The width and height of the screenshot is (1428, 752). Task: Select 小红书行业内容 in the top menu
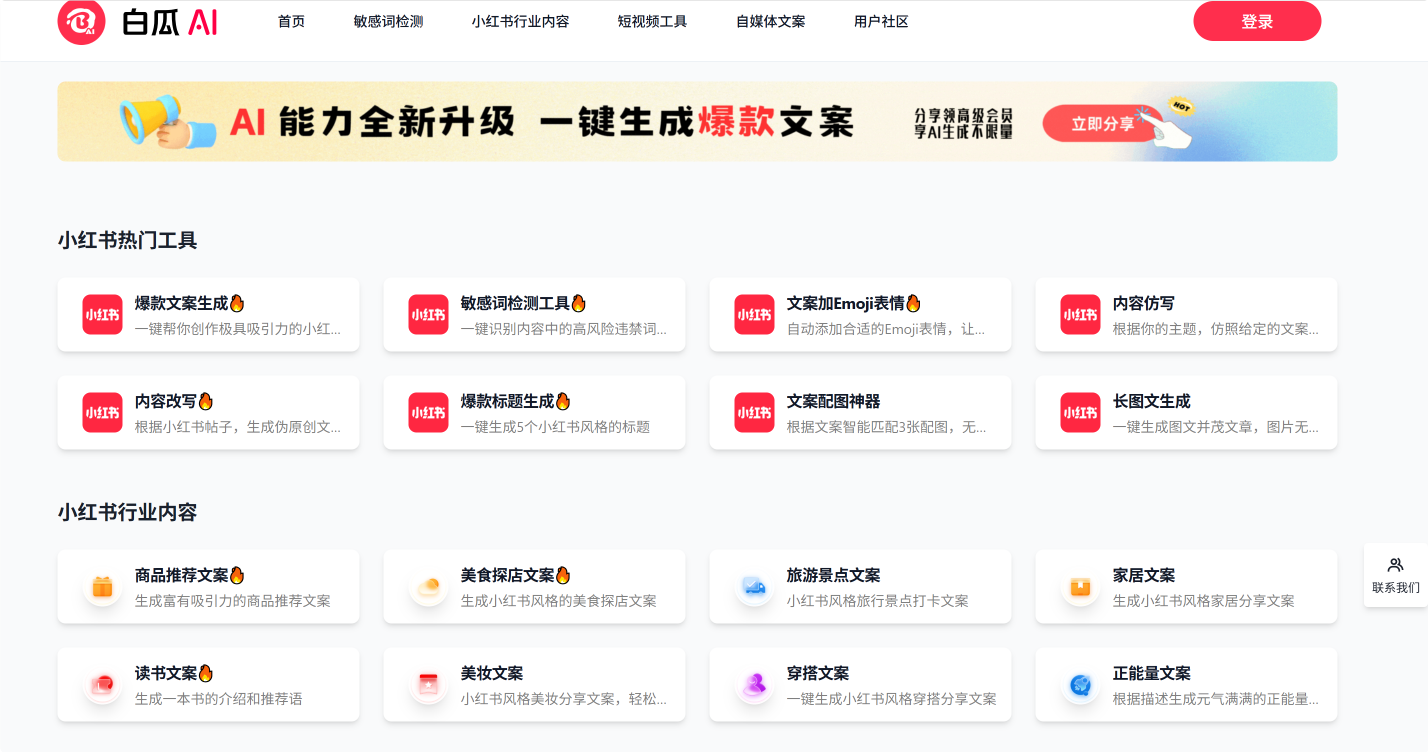pos(520,21)
